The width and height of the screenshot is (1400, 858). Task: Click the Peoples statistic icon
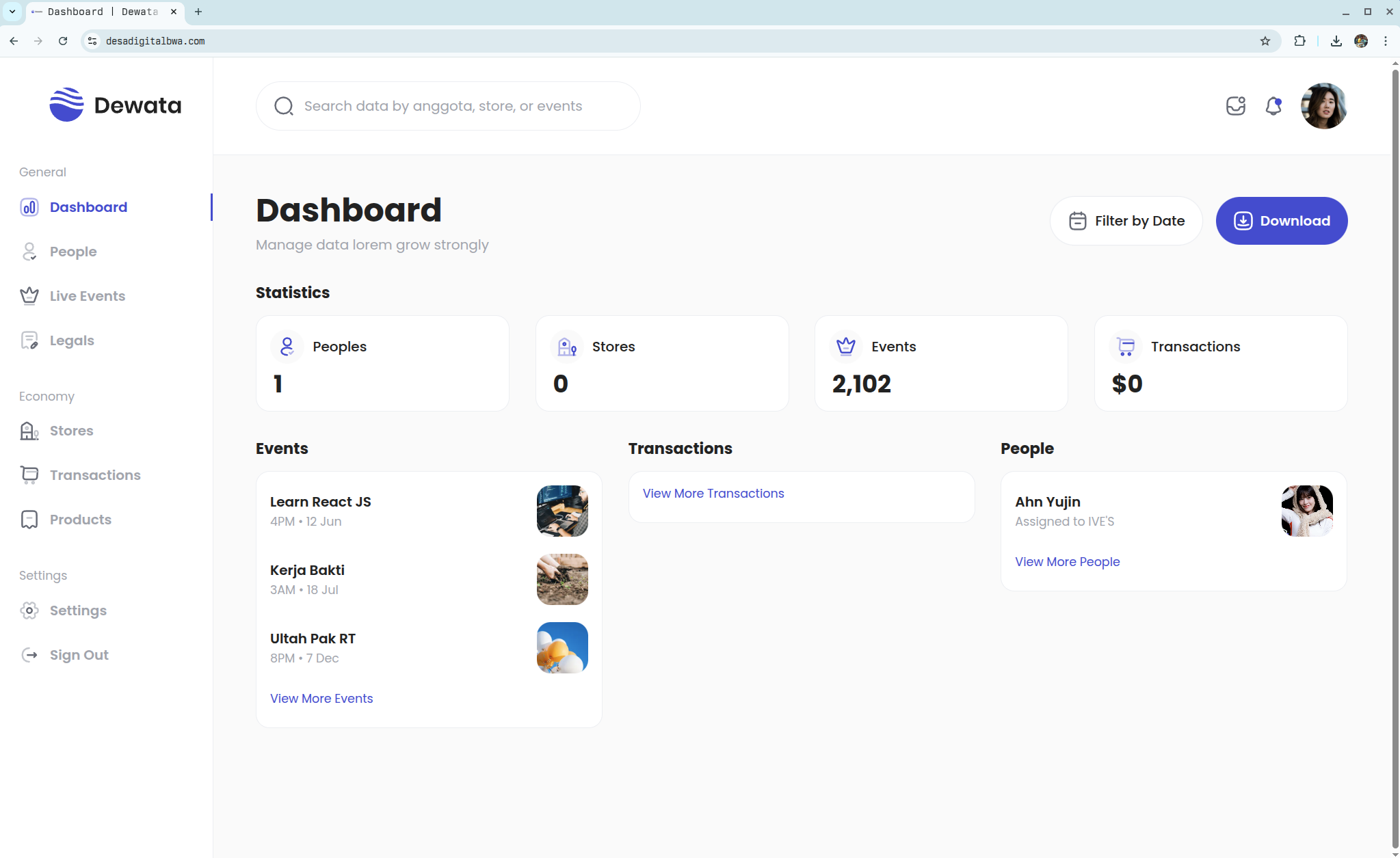pos(287,347)
